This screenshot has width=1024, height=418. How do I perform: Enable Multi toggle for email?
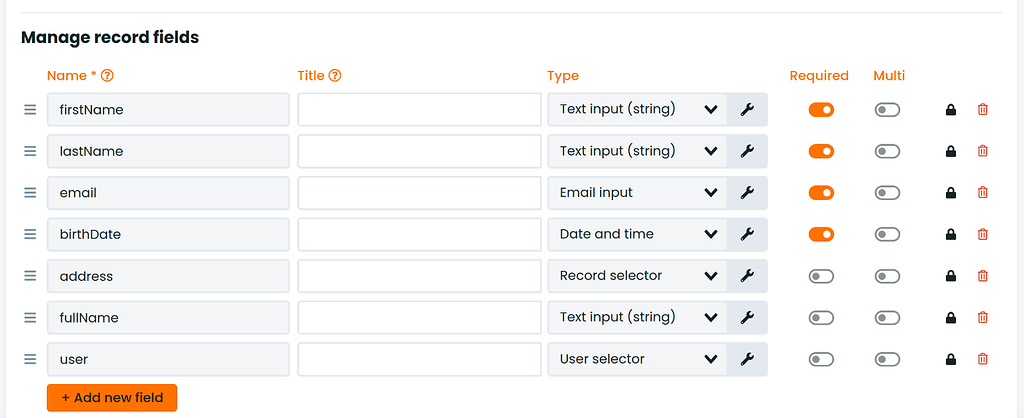(888, 193)
